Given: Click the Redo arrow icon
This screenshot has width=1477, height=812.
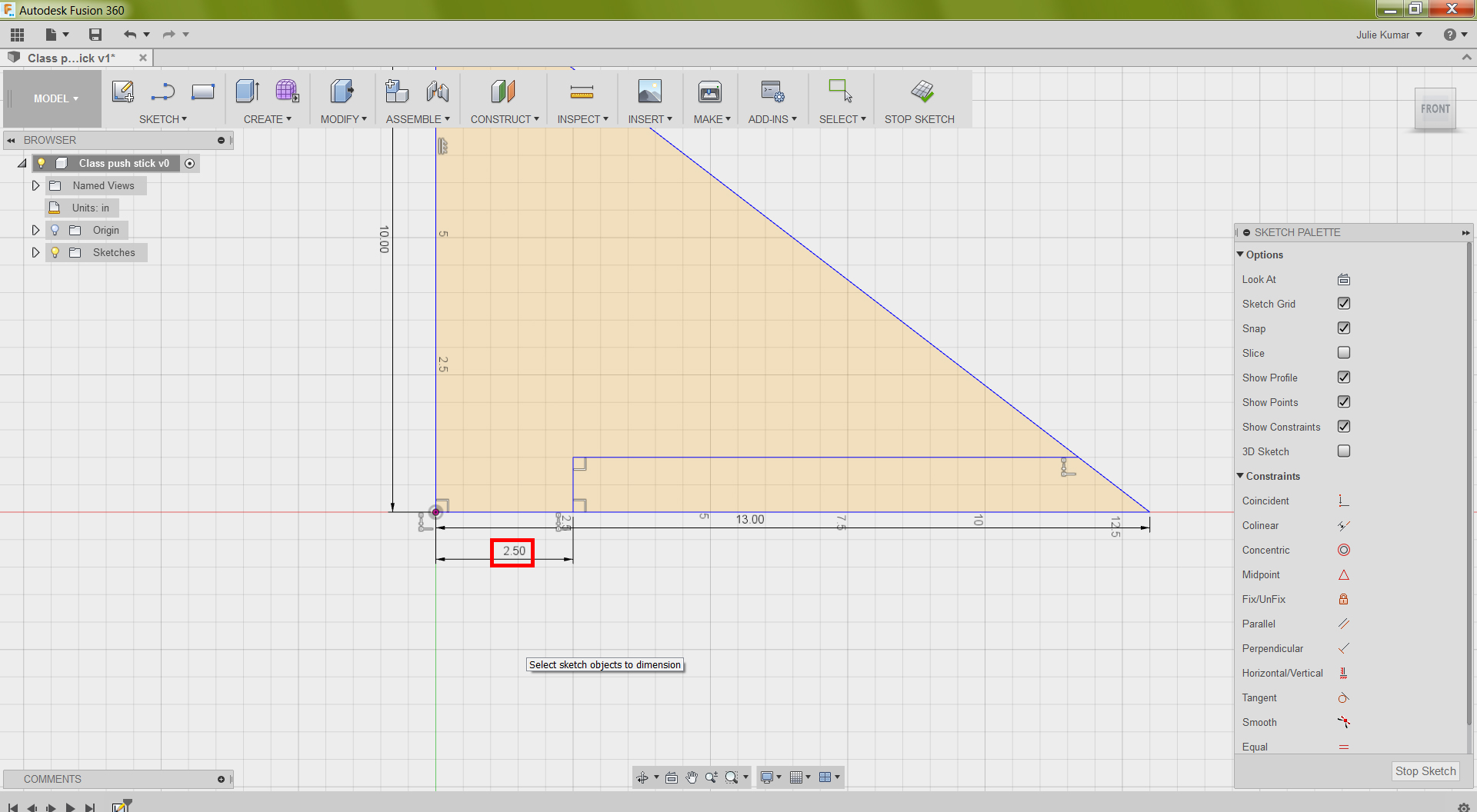Looking at the screenshot, I should click(x=168, y=35).
